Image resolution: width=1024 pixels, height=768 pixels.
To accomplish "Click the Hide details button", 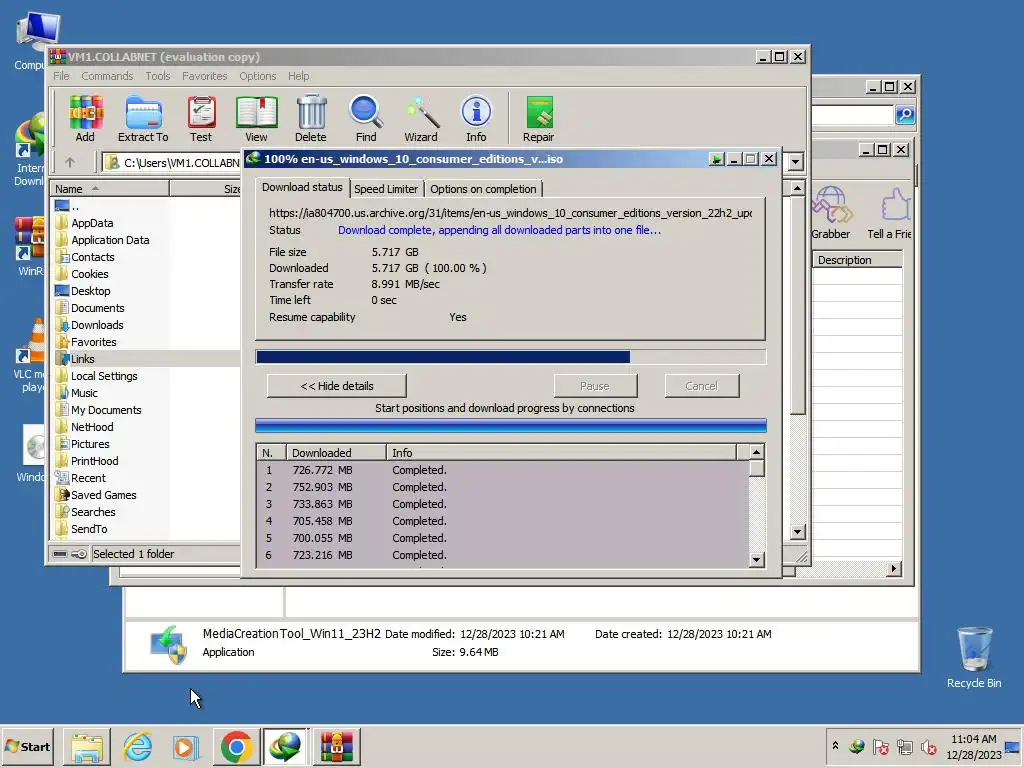I will [x=337, y=386].
